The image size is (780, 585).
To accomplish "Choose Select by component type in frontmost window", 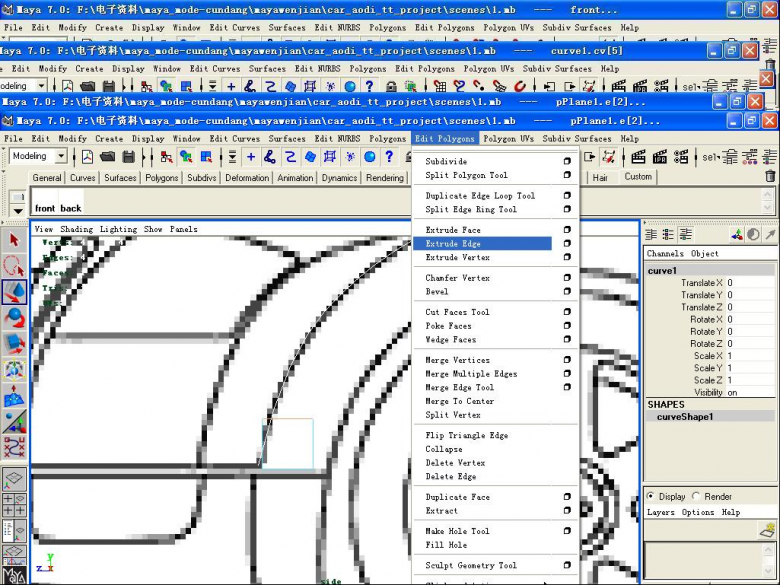I will (206, 157).
